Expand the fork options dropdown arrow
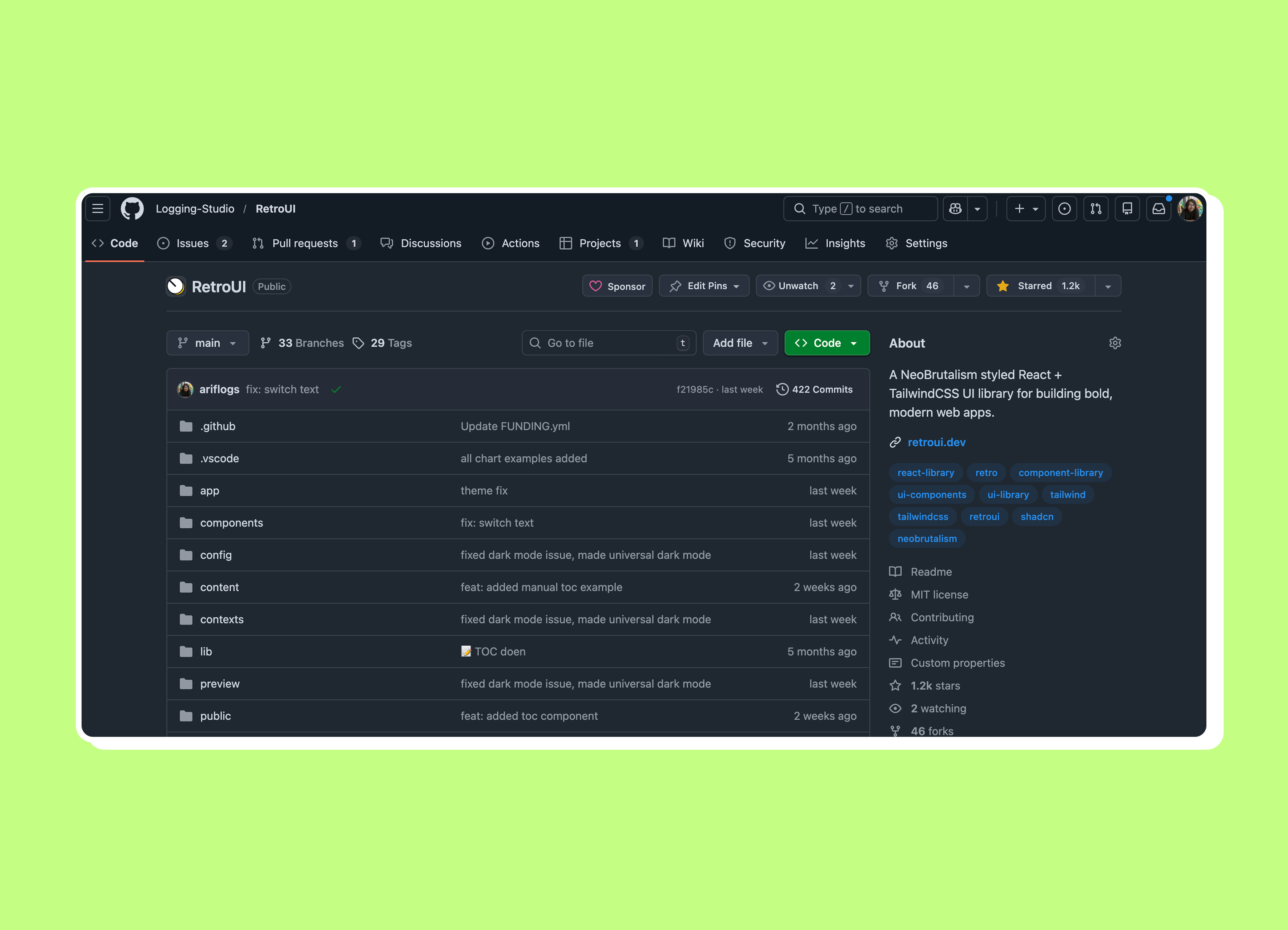Image resolution: width=1288 pixels, height=930 pixels. pos(967,286)
